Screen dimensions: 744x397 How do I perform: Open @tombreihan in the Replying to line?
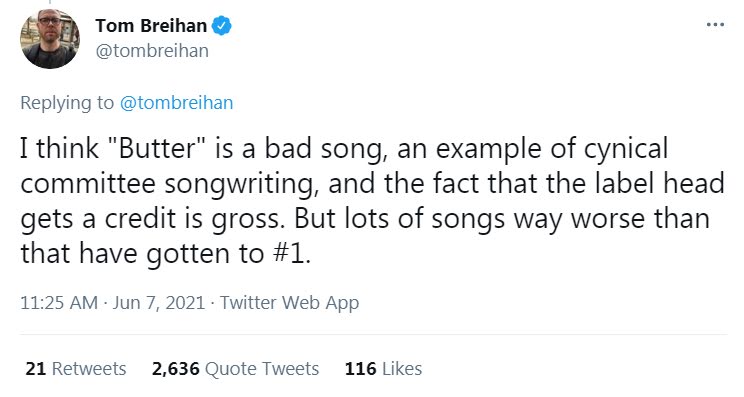(x=177, y=103)
